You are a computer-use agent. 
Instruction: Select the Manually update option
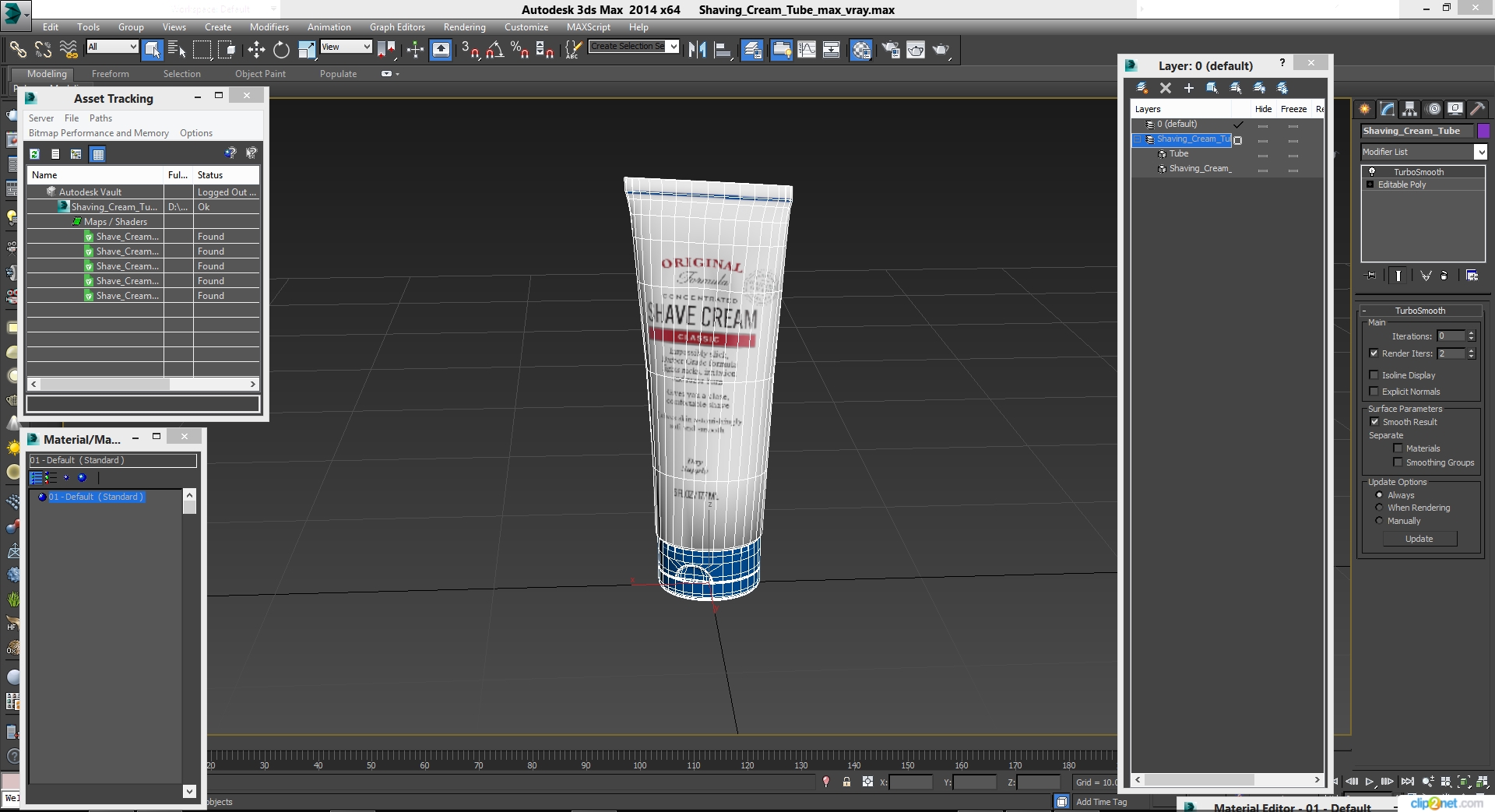[x=1379, y=520]
